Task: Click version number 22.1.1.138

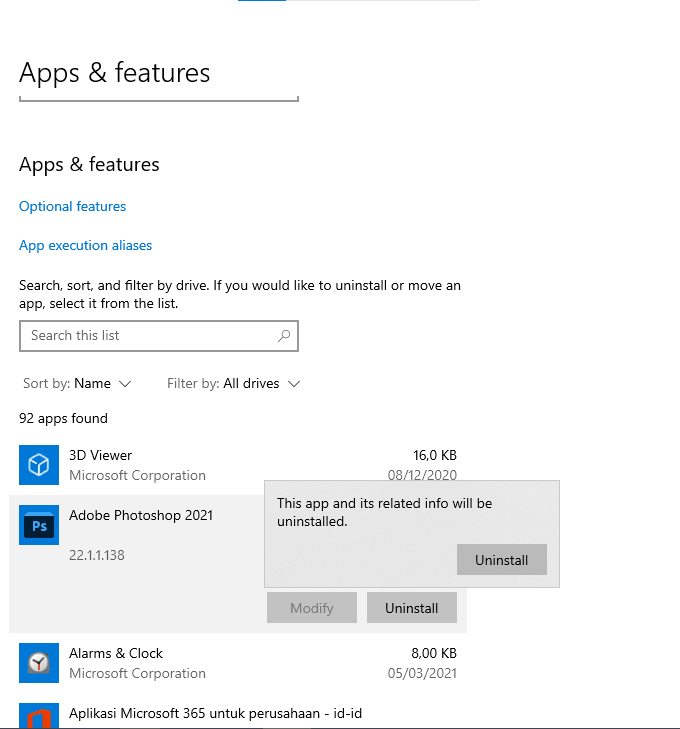Action: [97, 555]
